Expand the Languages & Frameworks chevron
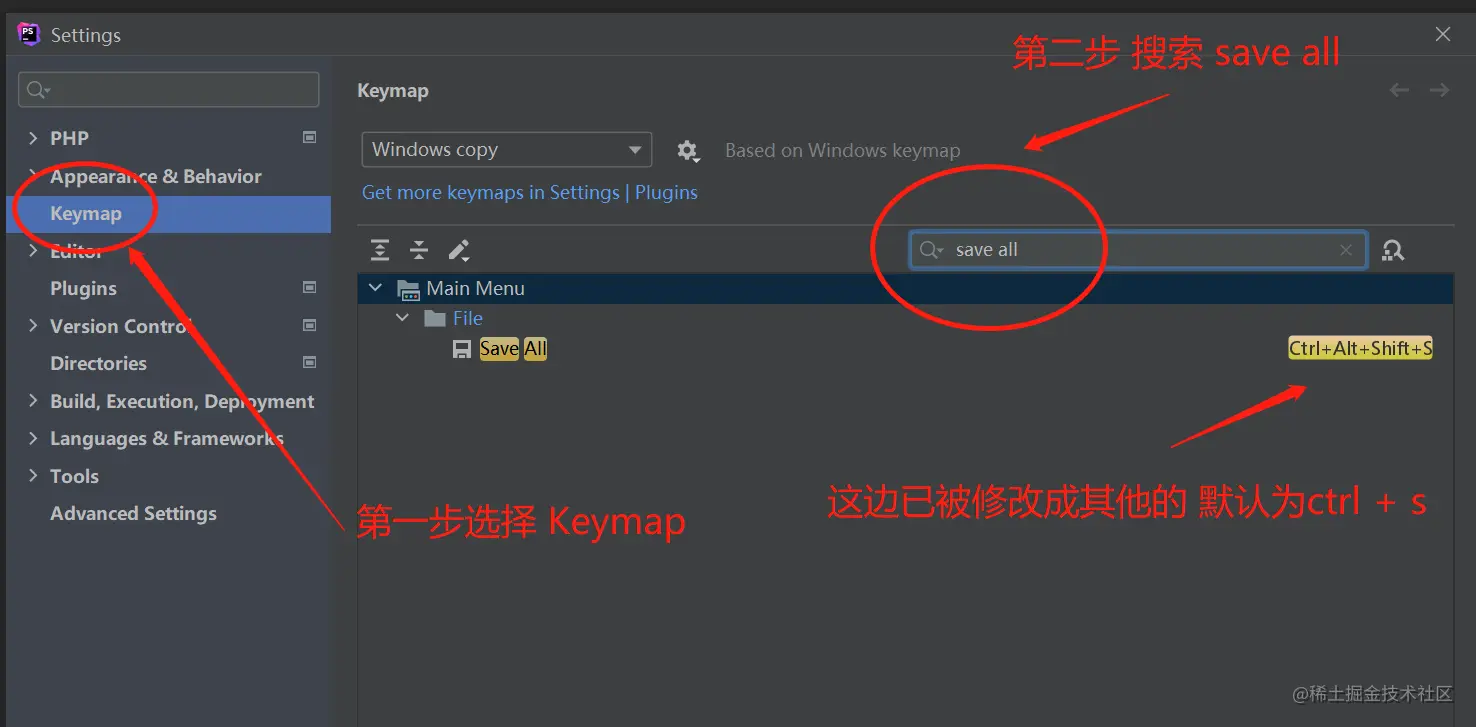The height and width of the screenshot is (727, 1476). pos(33,438)
